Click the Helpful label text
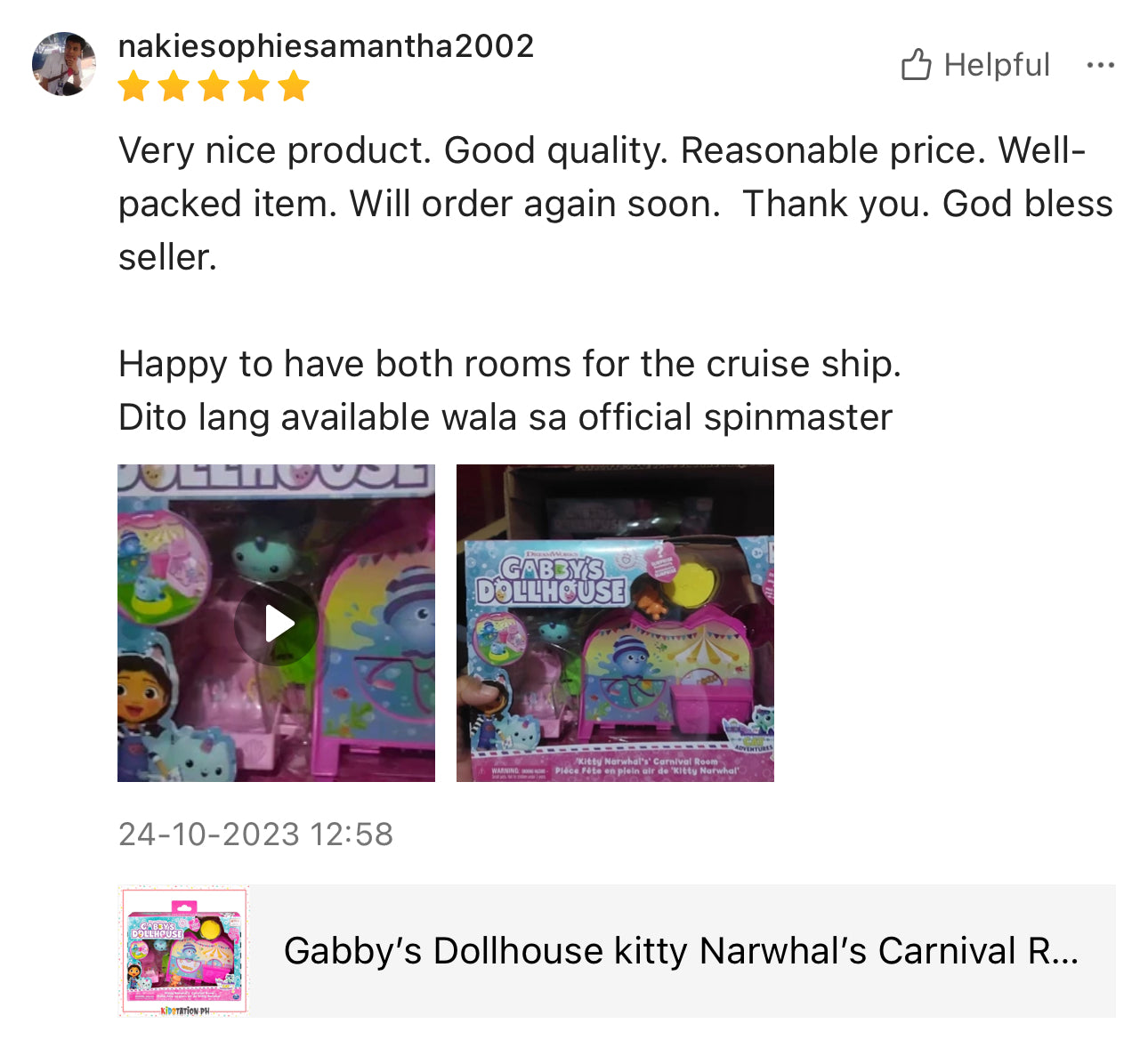The image size is (1148, 1048). pyautogui.click(x=997, y=65)
